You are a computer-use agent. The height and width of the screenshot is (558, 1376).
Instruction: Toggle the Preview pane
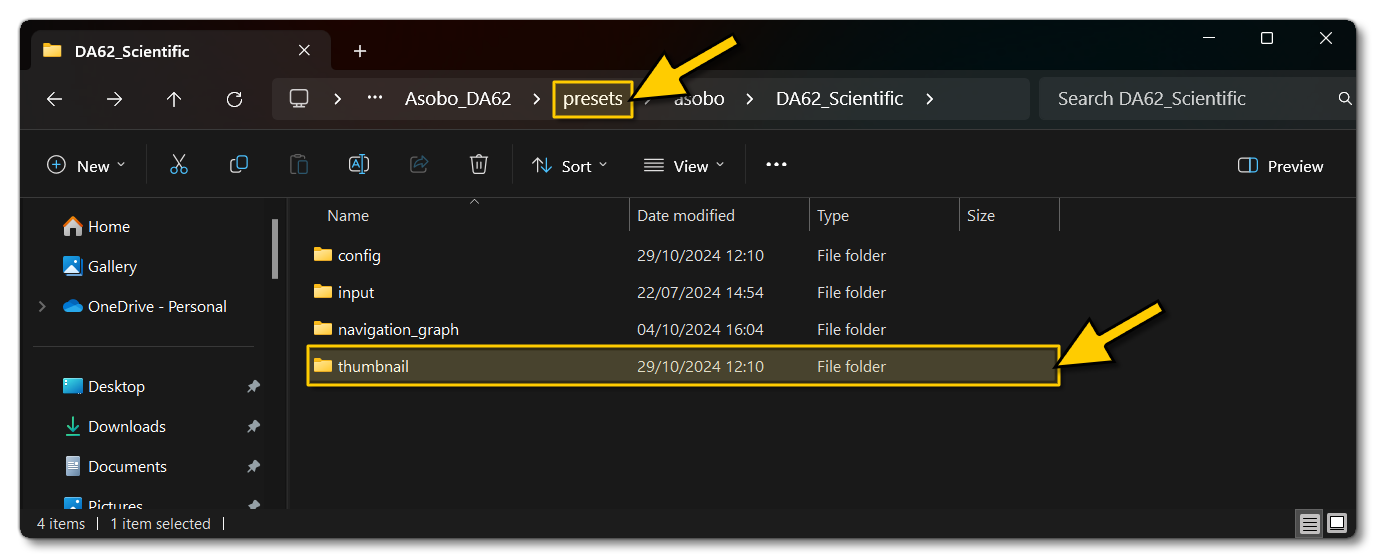coord(1280,166)
